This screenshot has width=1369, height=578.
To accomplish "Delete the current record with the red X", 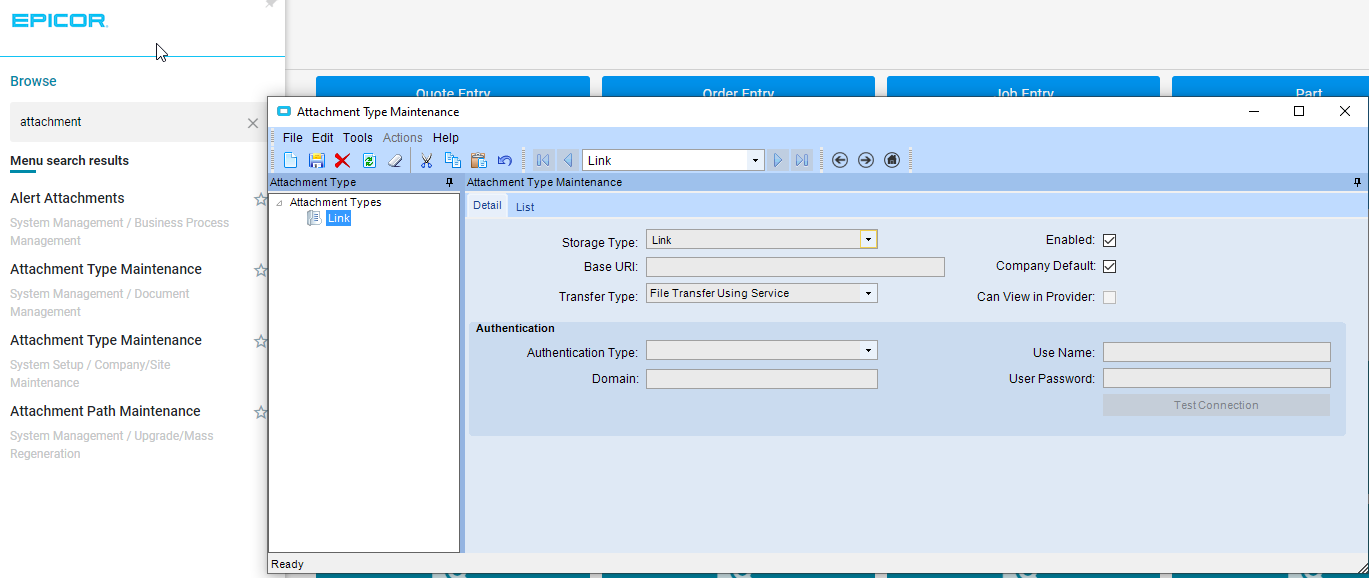I will [x=342, y=160].
